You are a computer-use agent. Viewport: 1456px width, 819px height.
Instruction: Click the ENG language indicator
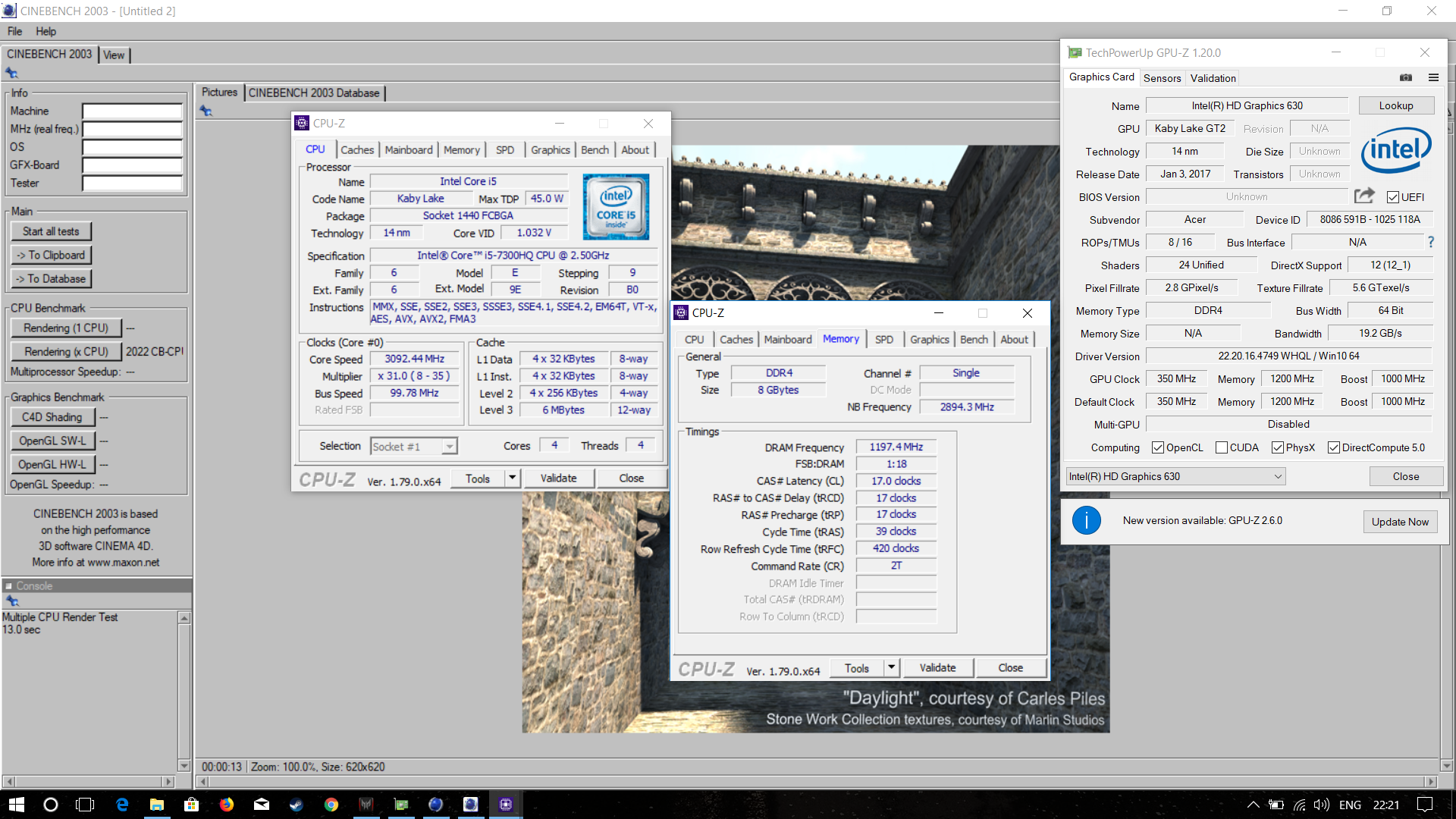1350,805
